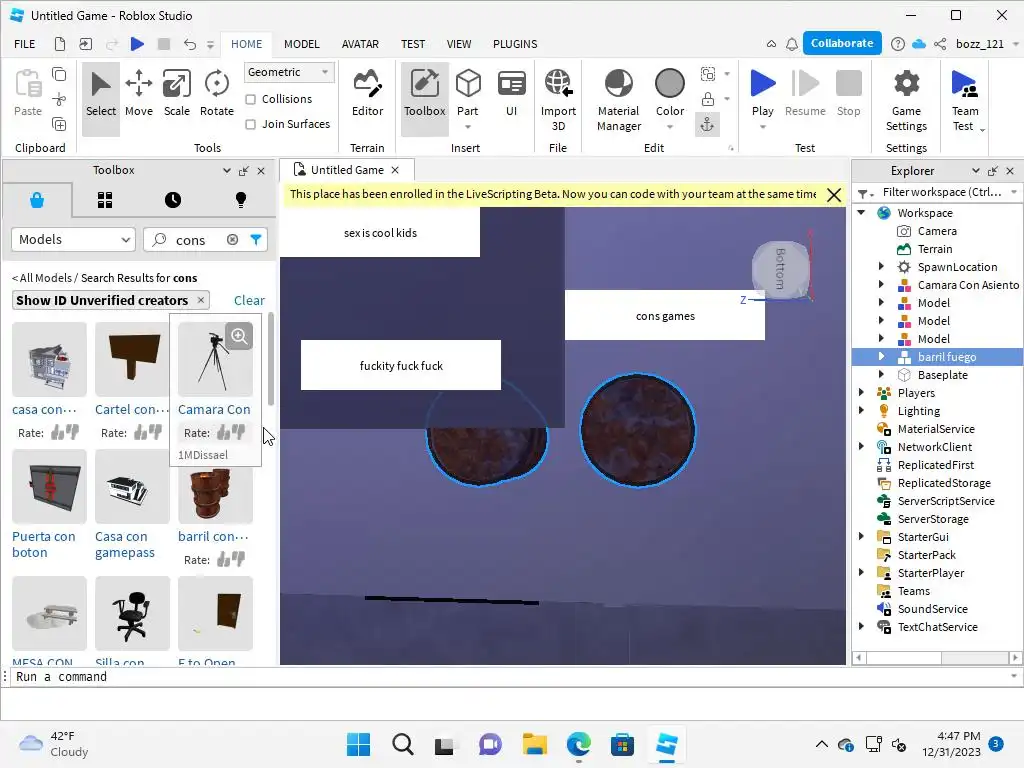This screenshot has width=1024, height=768.
Task: Open the Color dropdown arrow
Action: tap(670, 127)
